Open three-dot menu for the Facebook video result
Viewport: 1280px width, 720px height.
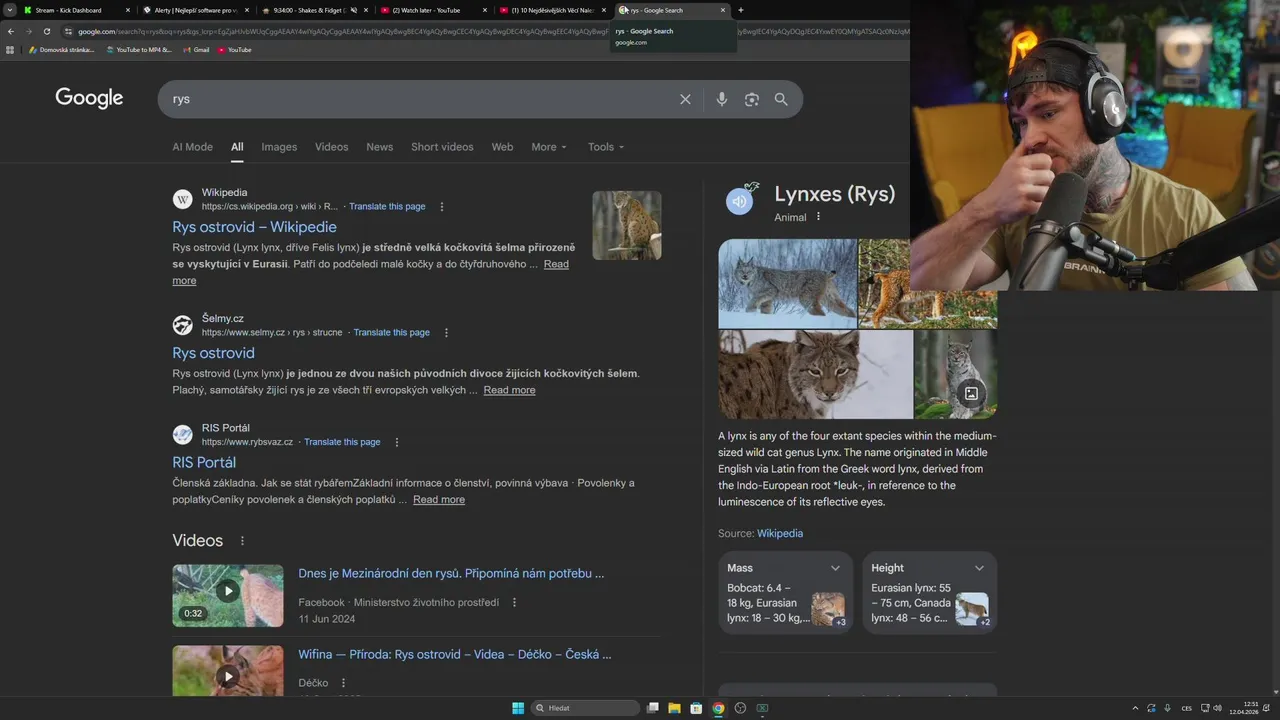[x=515, y=603]
